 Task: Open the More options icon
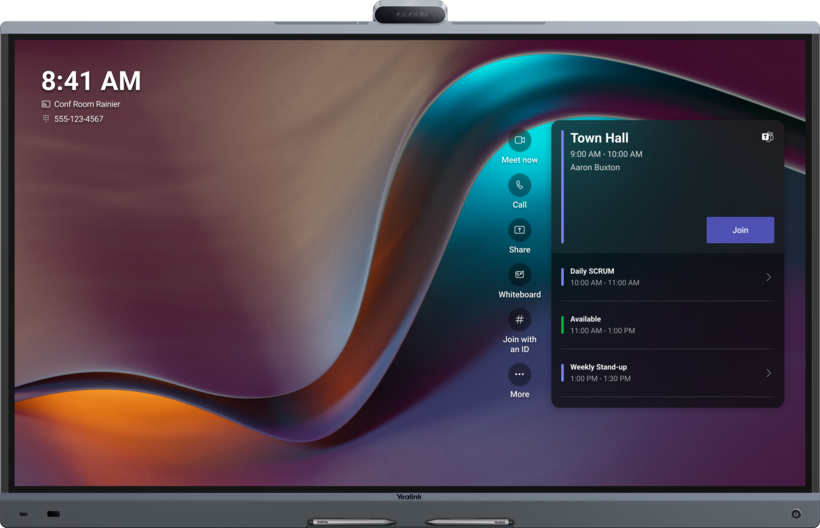pos(519,374)
